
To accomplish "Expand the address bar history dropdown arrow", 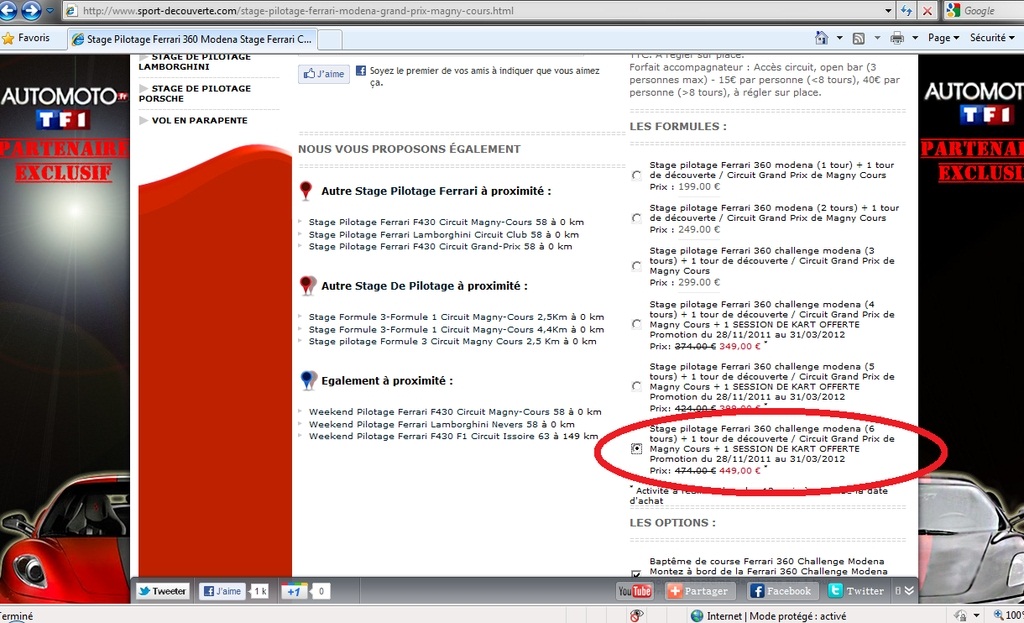I will coord(888,10).
